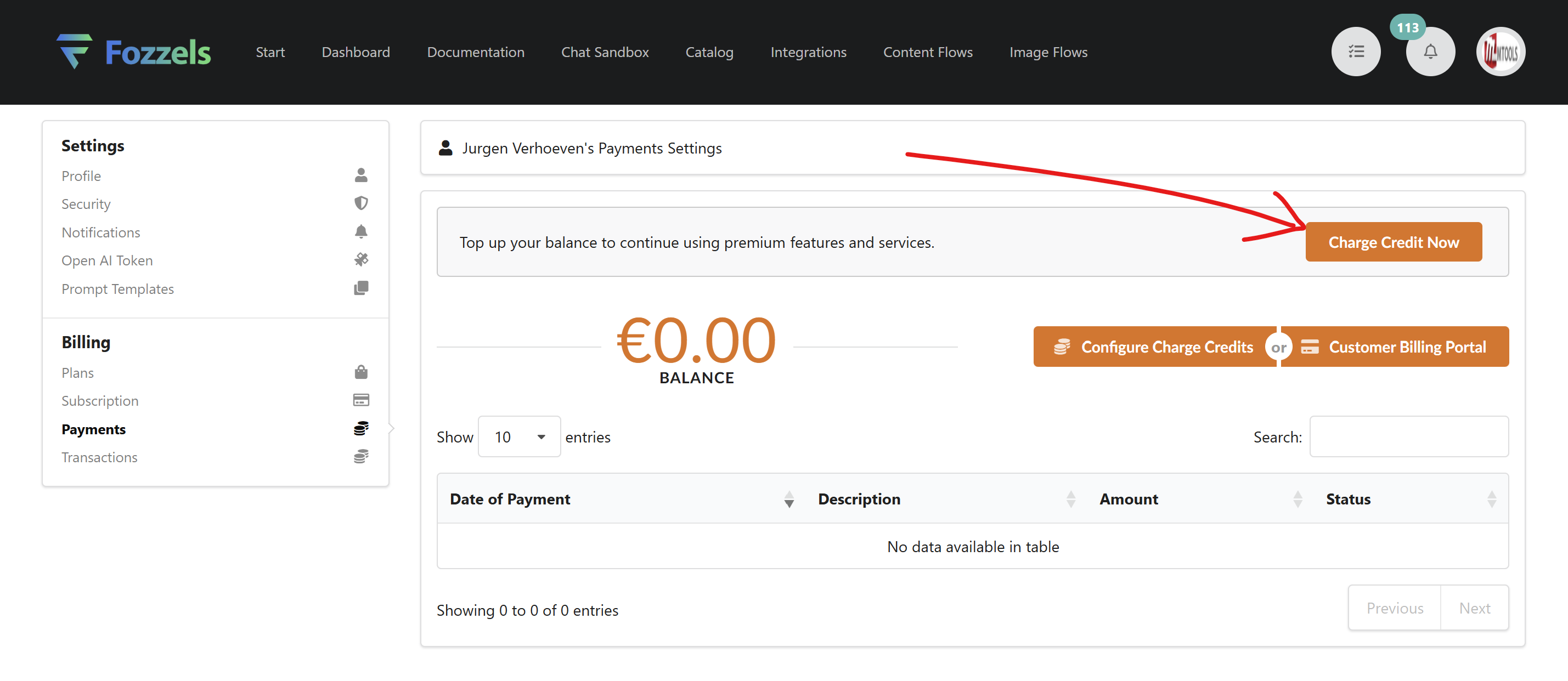Click the Next pagination button
The height and width of the screenshot is (681, 1568).
point(1474,608)
